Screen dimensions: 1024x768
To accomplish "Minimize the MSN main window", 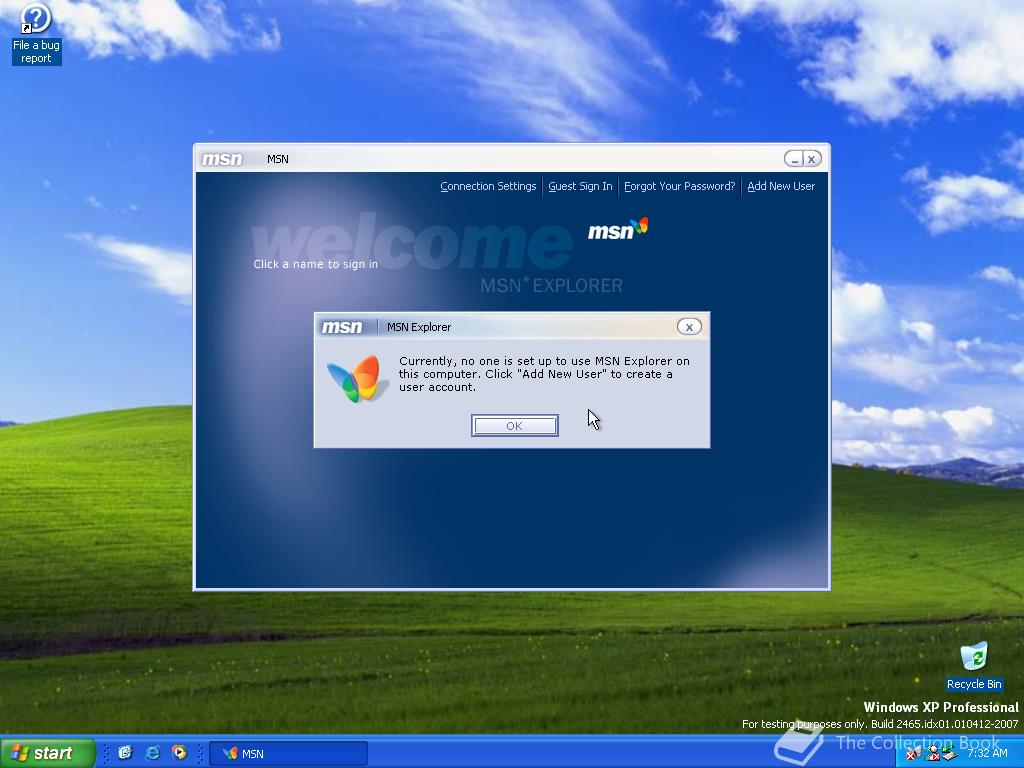I will (x=794, y=159).
